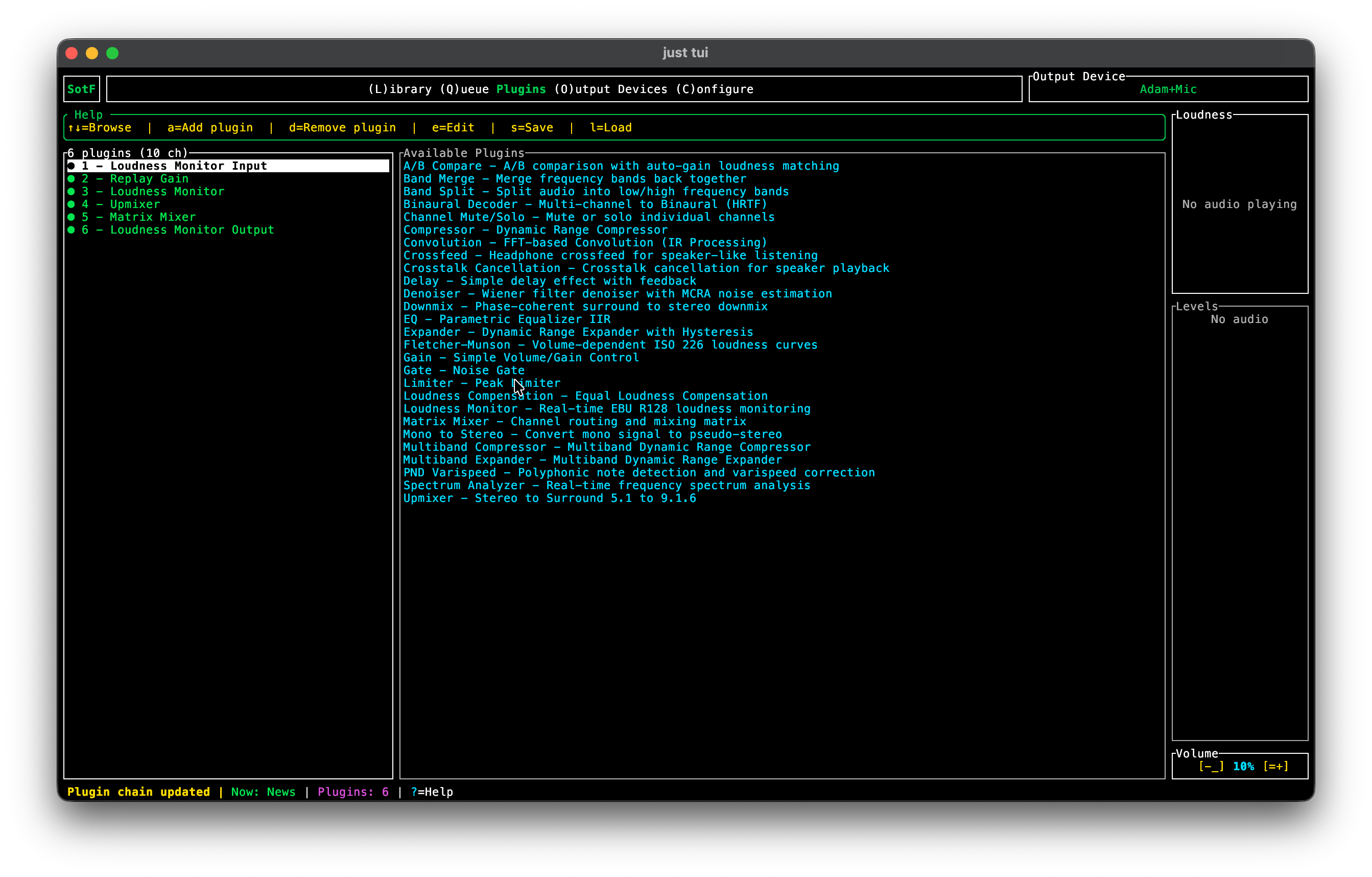Viewport: 1372px width, 877px height.
Task: Choose Band Merge from available plugins
Action: coord(575,178)
